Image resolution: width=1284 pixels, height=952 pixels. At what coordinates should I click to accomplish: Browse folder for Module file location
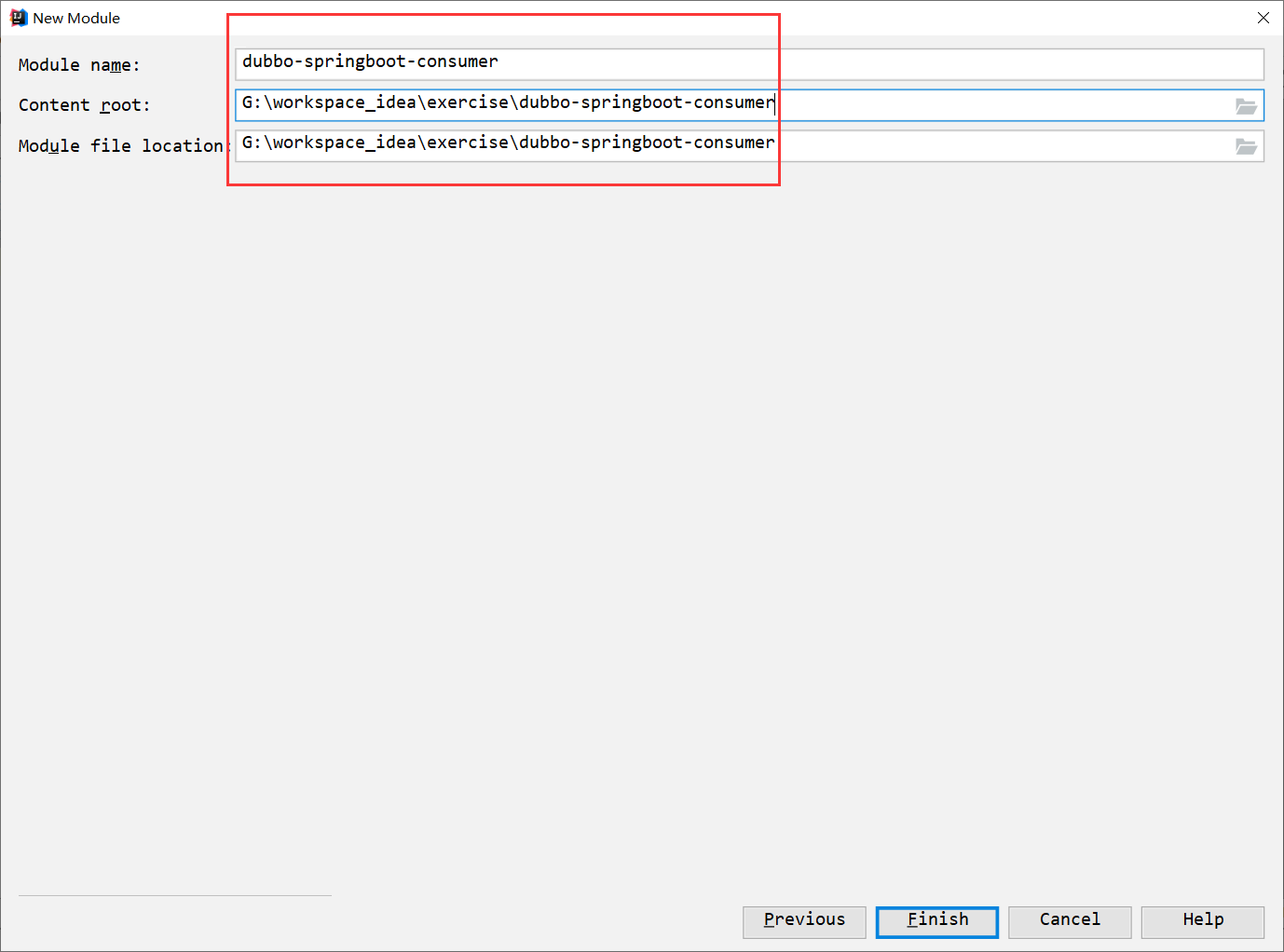coord(1246,146)
